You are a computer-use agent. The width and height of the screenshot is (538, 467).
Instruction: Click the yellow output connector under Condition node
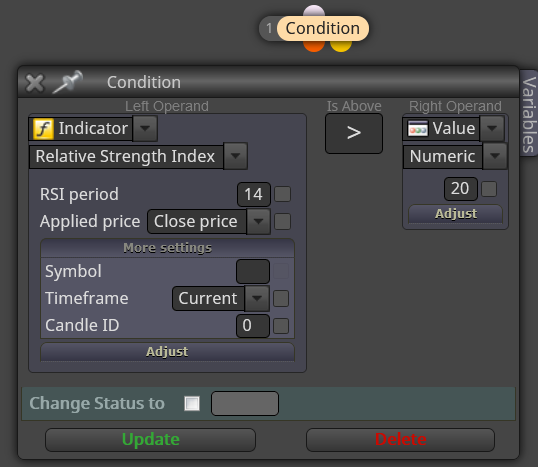pyautogui.click(x=341, y=46)
